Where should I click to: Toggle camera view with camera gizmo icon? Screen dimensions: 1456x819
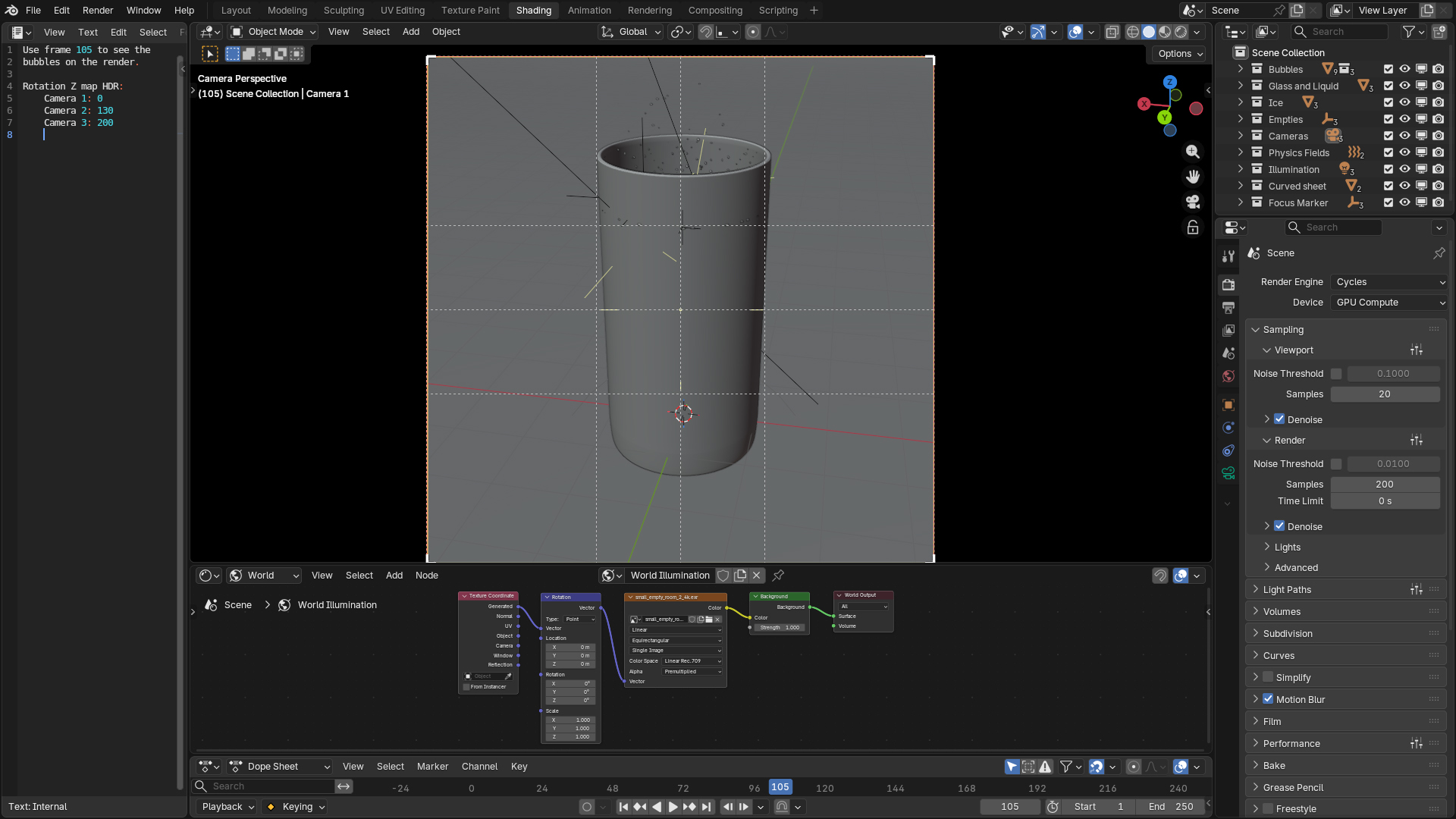pyautogui.click(x=1193, y=202)
